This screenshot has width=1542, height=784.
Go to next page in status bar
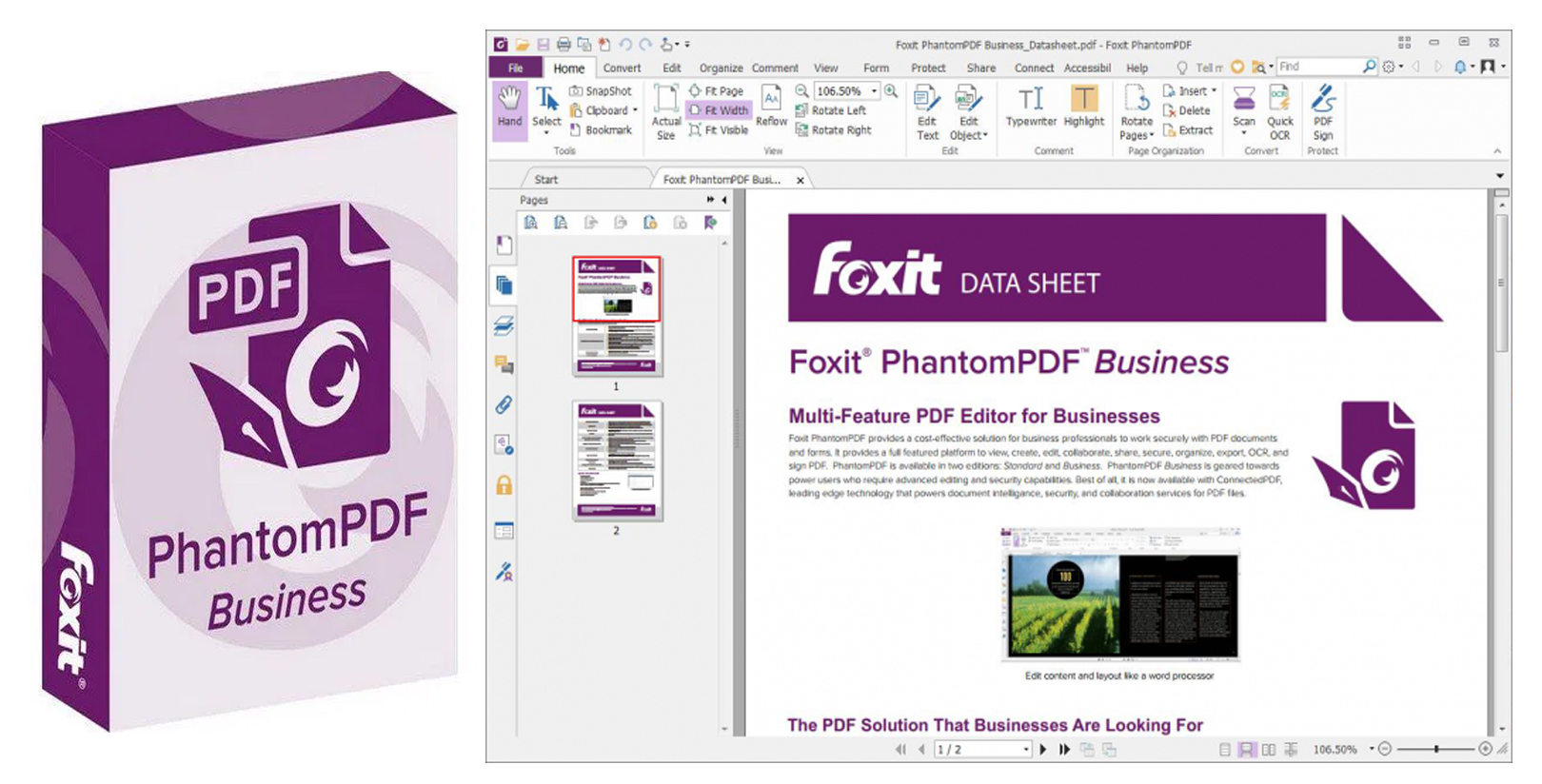click(x=1043, y=750)
